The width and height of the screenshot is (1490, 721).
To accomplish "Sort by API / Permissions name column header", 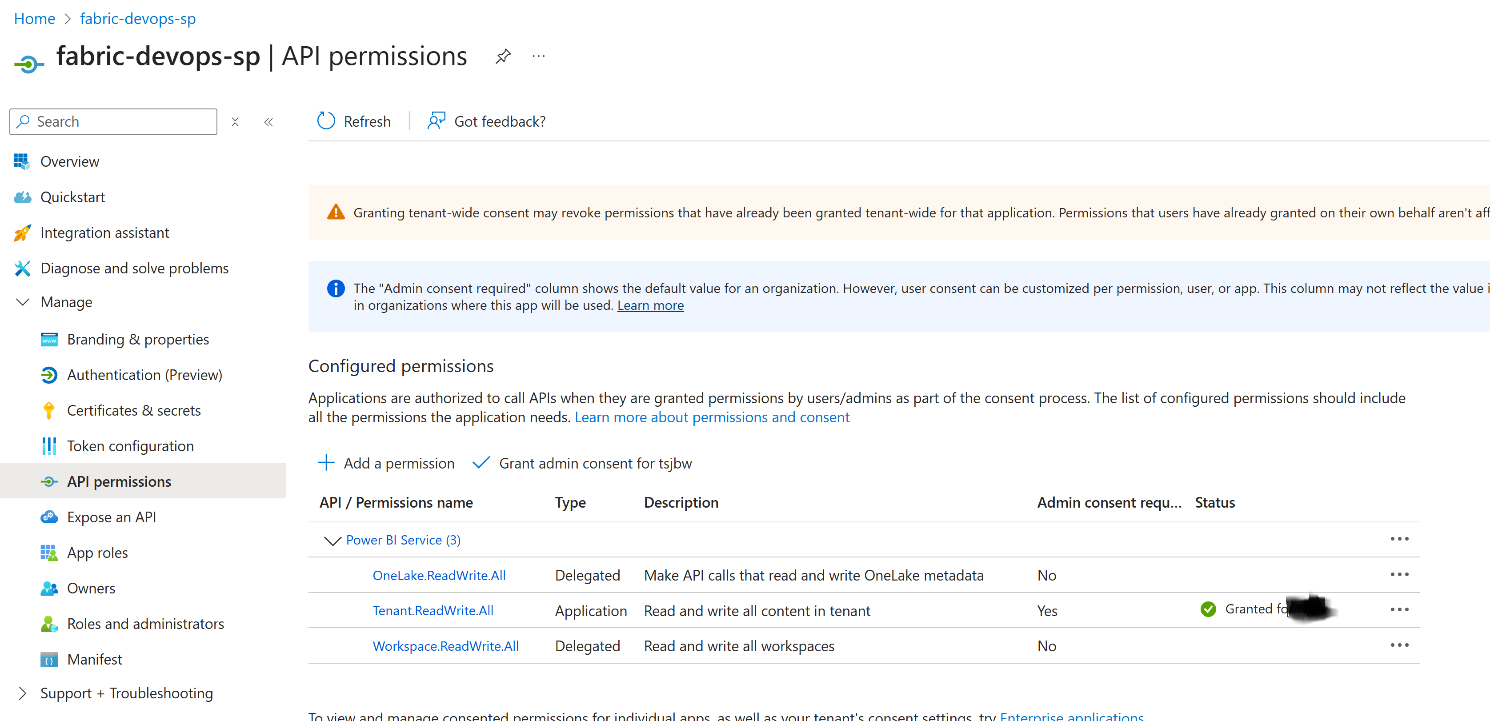I will point(396,503).
